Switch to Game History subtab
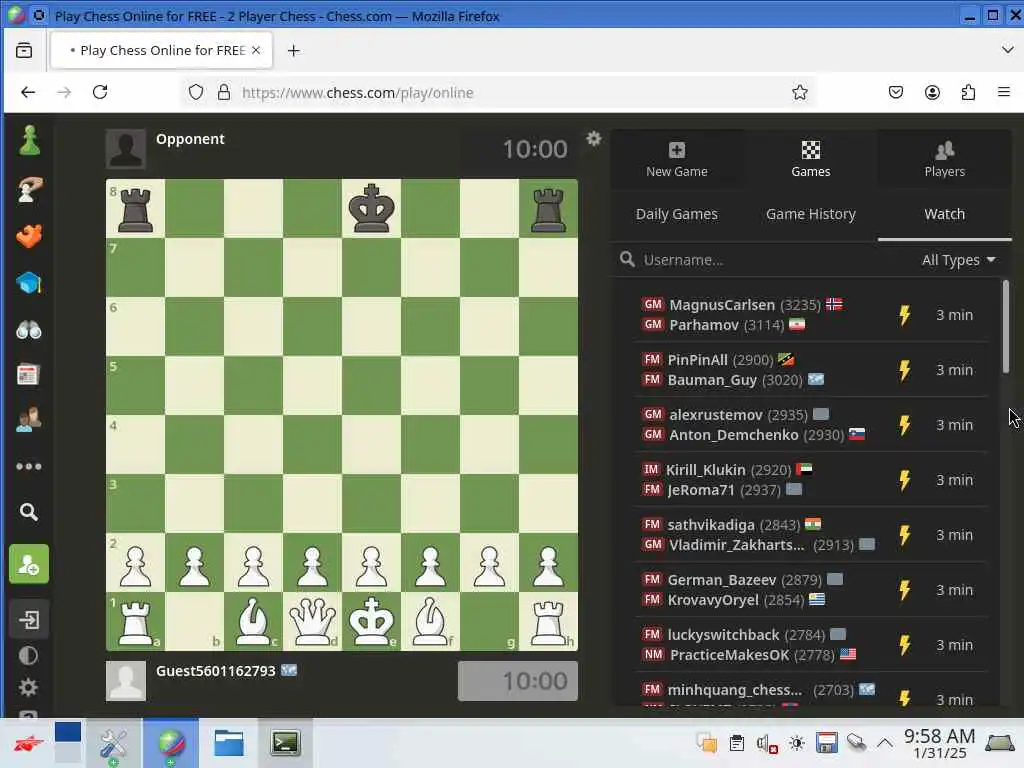Viewport: 1024px width, 768px height. click(810, 214)
